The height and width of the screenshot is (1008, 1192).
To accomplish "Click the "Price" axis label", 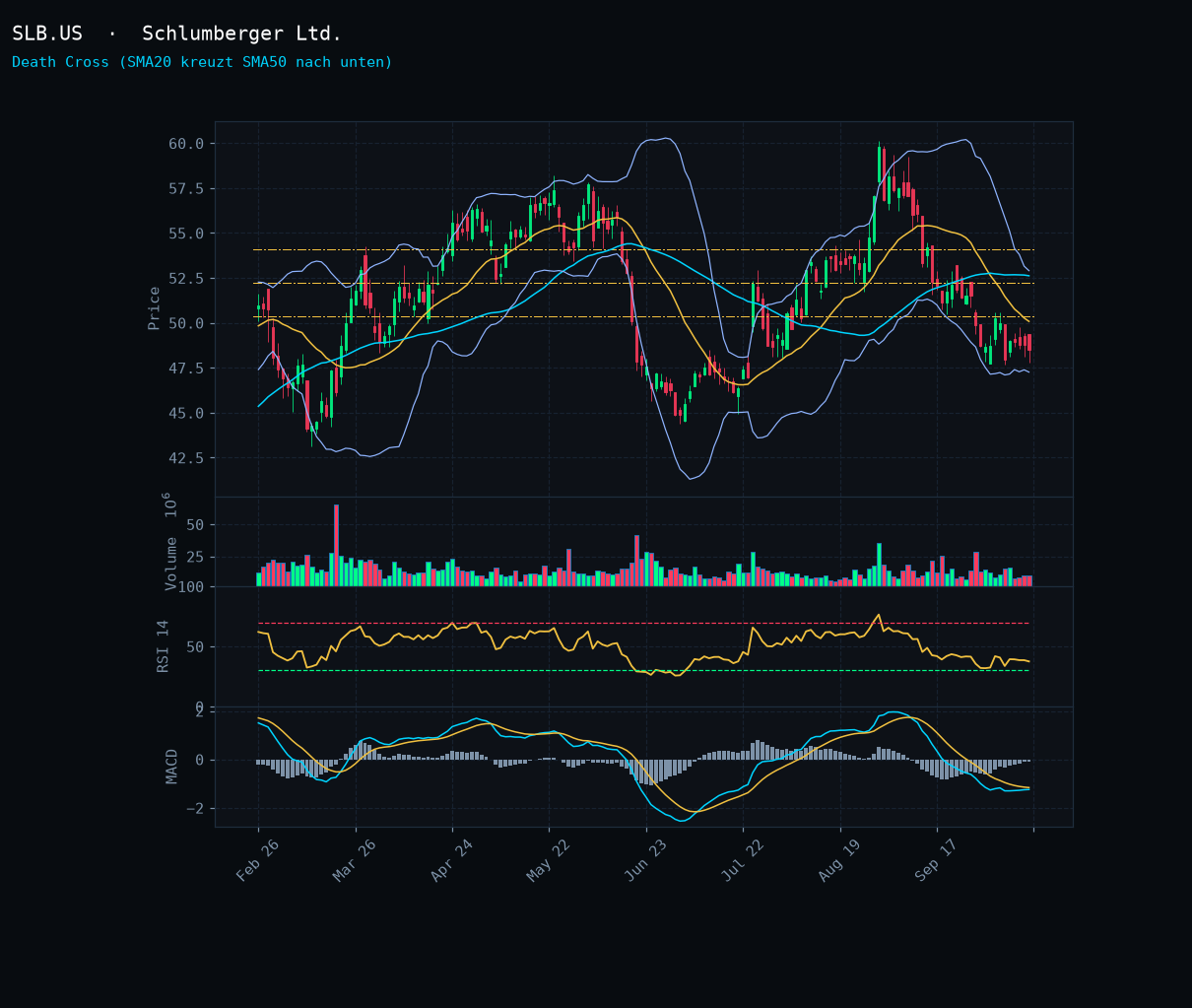I will point(154,308).
